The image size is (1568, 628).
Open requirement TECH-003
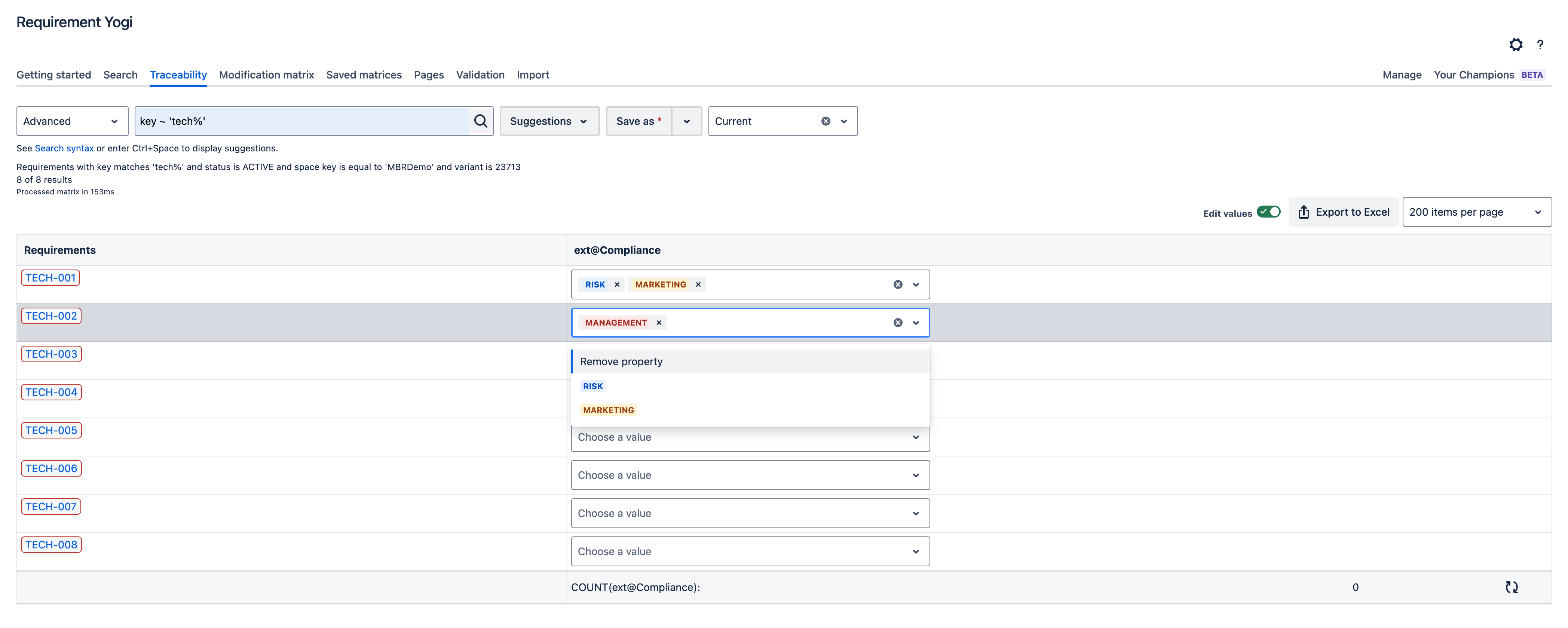pos(51,354)
